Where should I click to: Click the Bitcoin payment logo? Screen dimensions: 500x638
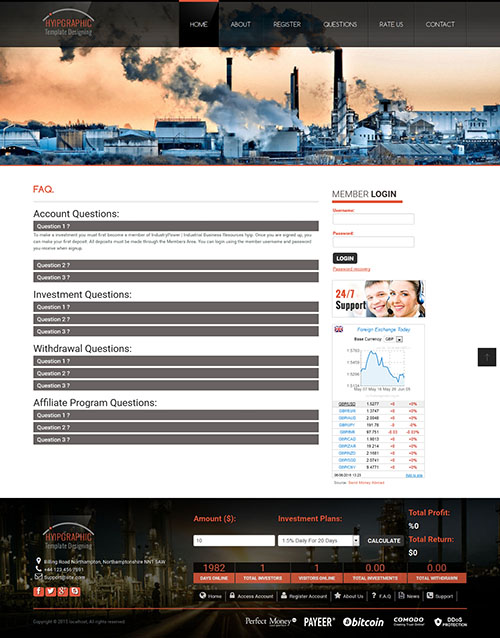363,622
